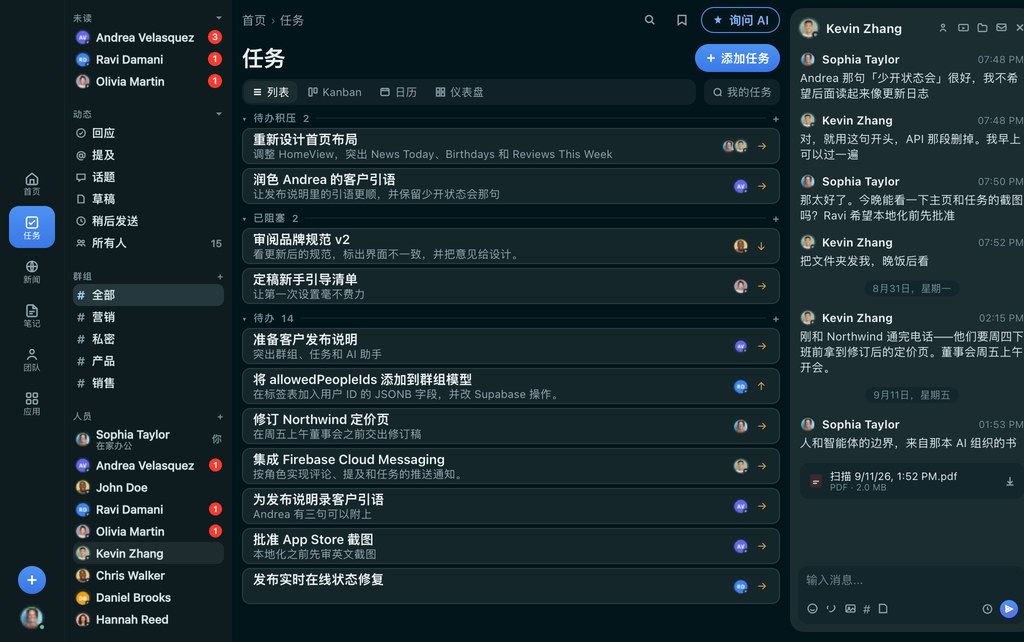1024x642 pixels.
Task: Insert an image via composer image icon
Action: coord(850,609)
